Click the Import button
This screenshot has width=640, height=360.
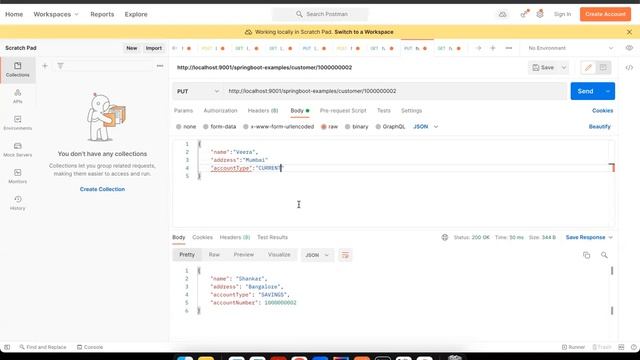pos(154,48)
